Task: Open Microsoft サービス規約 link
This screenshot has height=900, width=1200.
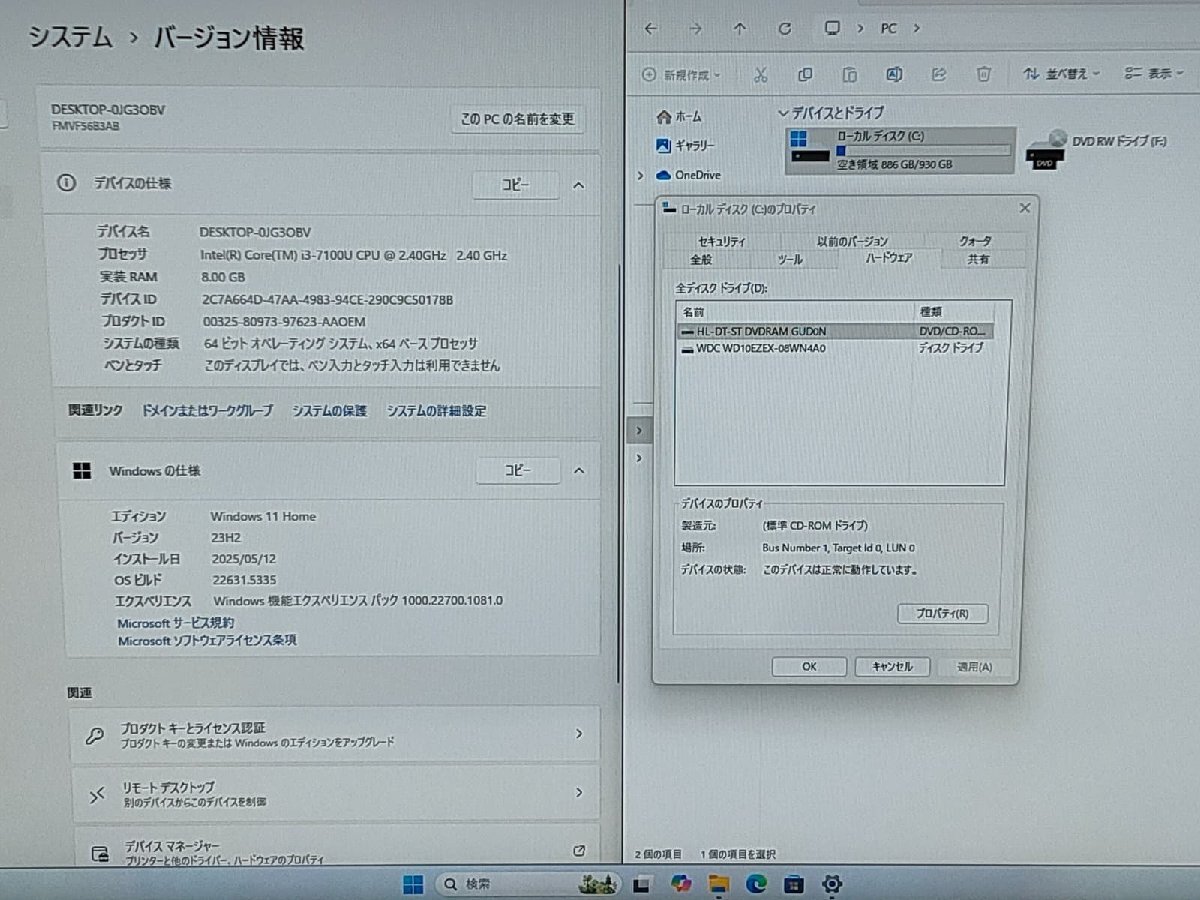Action: (176, 622)
